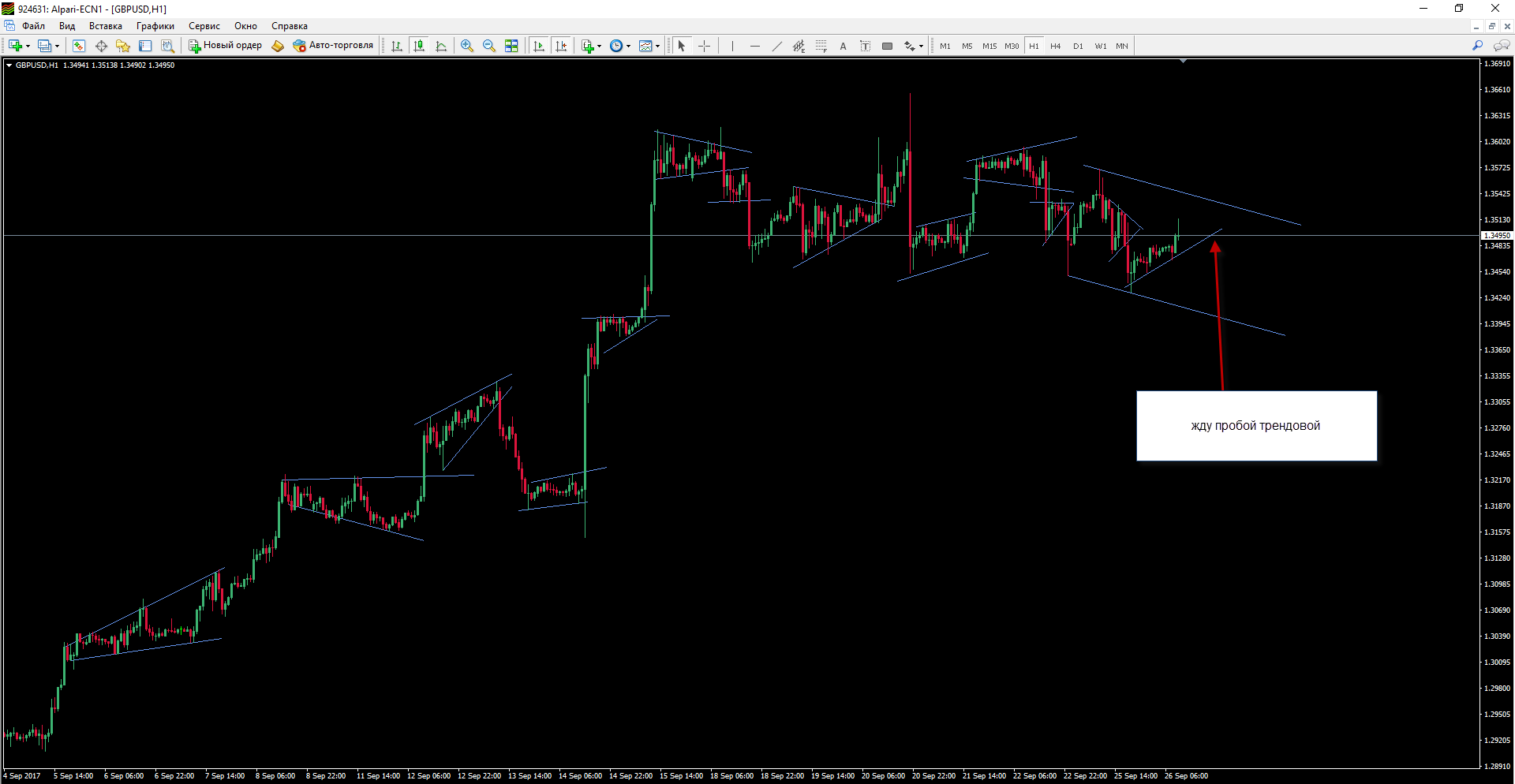This screenshot has width=1515, height=784.
Task: Zoom out the chart
Action: (x=489, y=46)
